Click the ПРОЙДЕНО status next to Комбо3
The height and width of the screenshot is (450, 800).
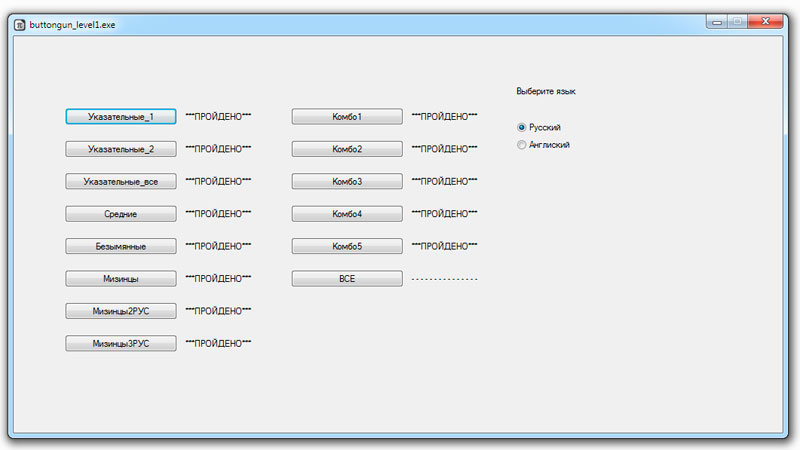tap(444, 181)
